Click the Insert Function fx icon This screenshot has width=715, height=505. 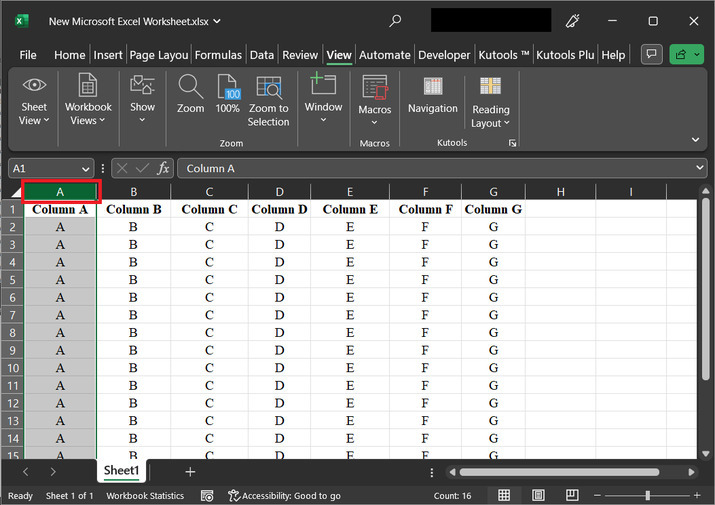click(163, 169)
